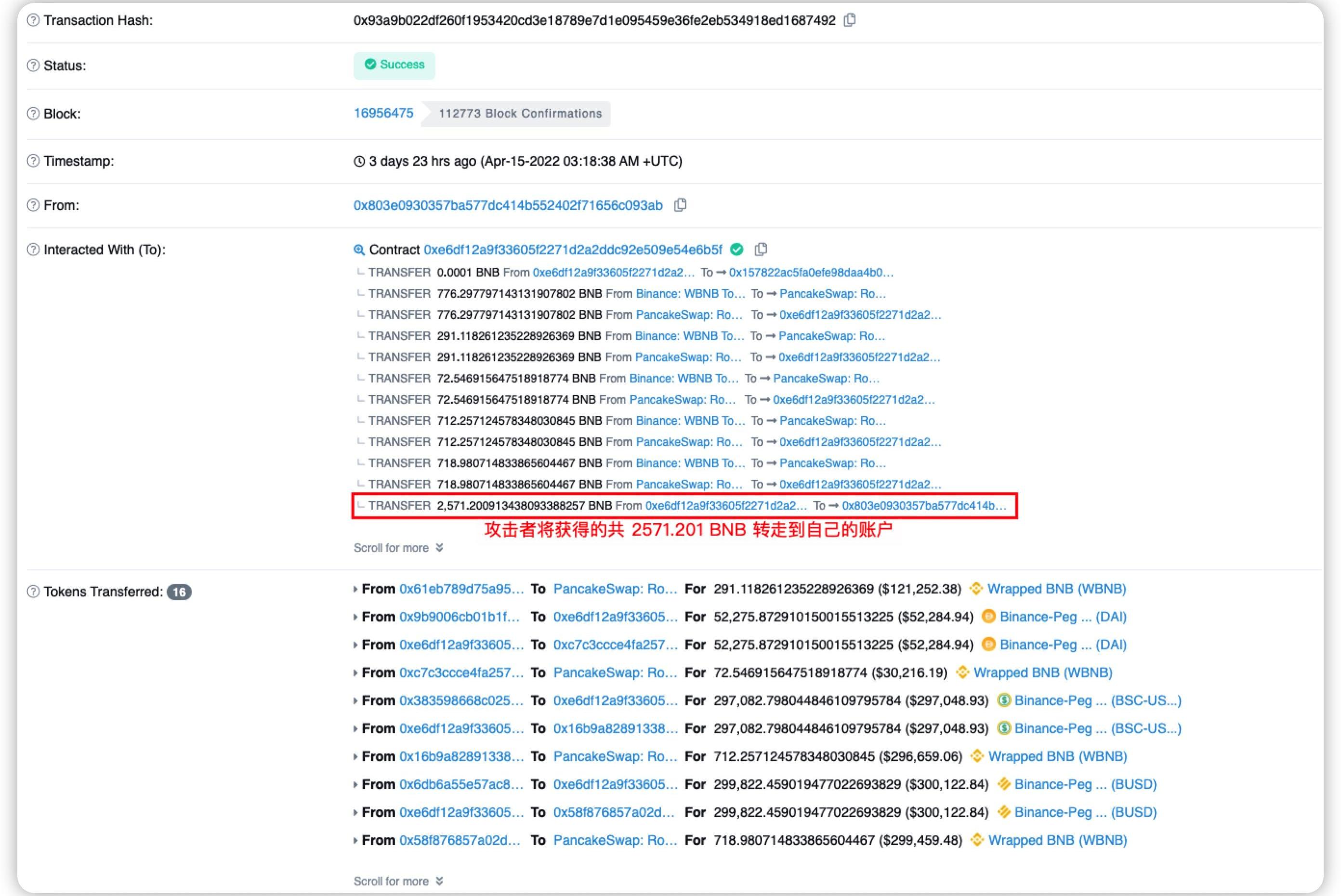Copy the contract address to clipboard
This screenshot has width=1341, height=896.
(x=761, y=249)
